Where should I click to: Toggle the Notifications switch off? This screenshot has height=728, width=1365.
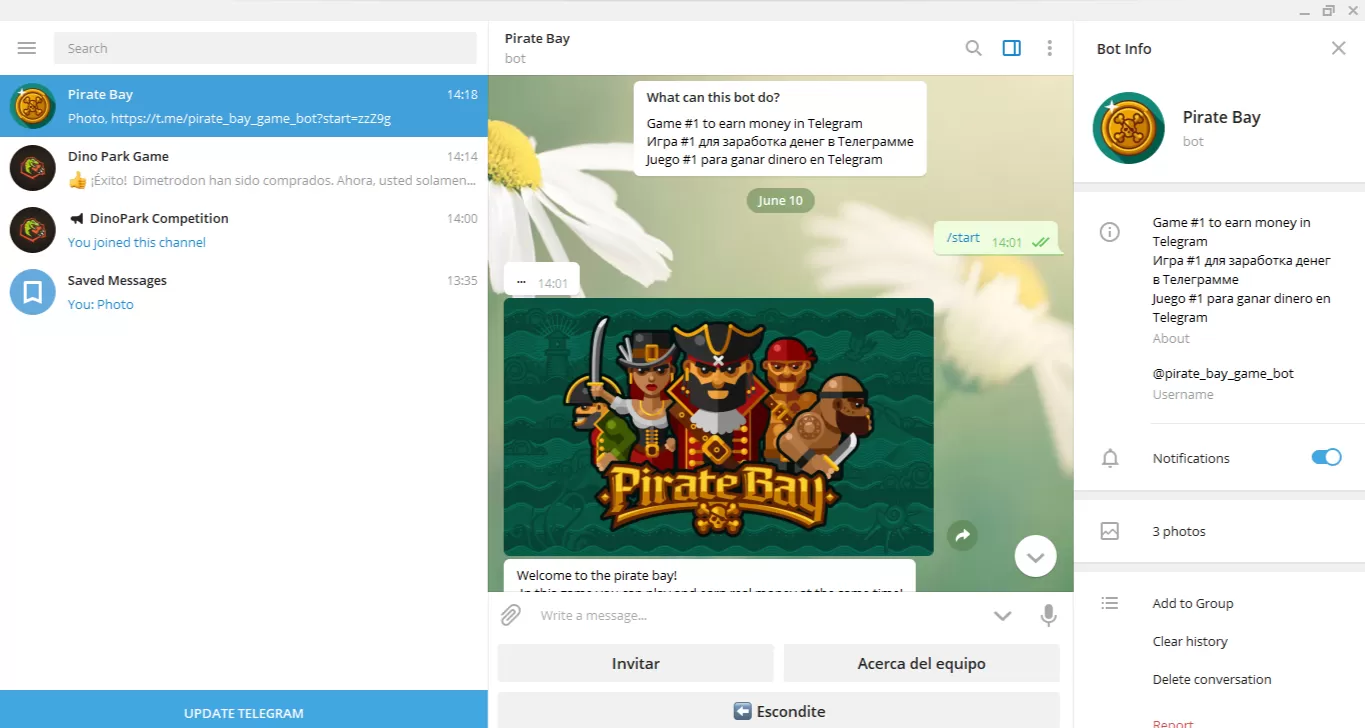(1326, 457)
